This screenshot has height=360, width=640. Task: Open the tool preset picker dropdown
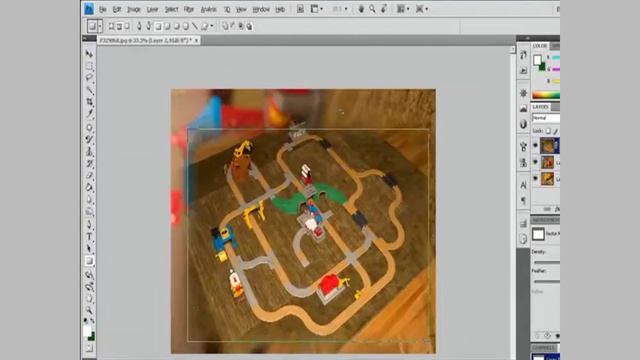point(100,26)
